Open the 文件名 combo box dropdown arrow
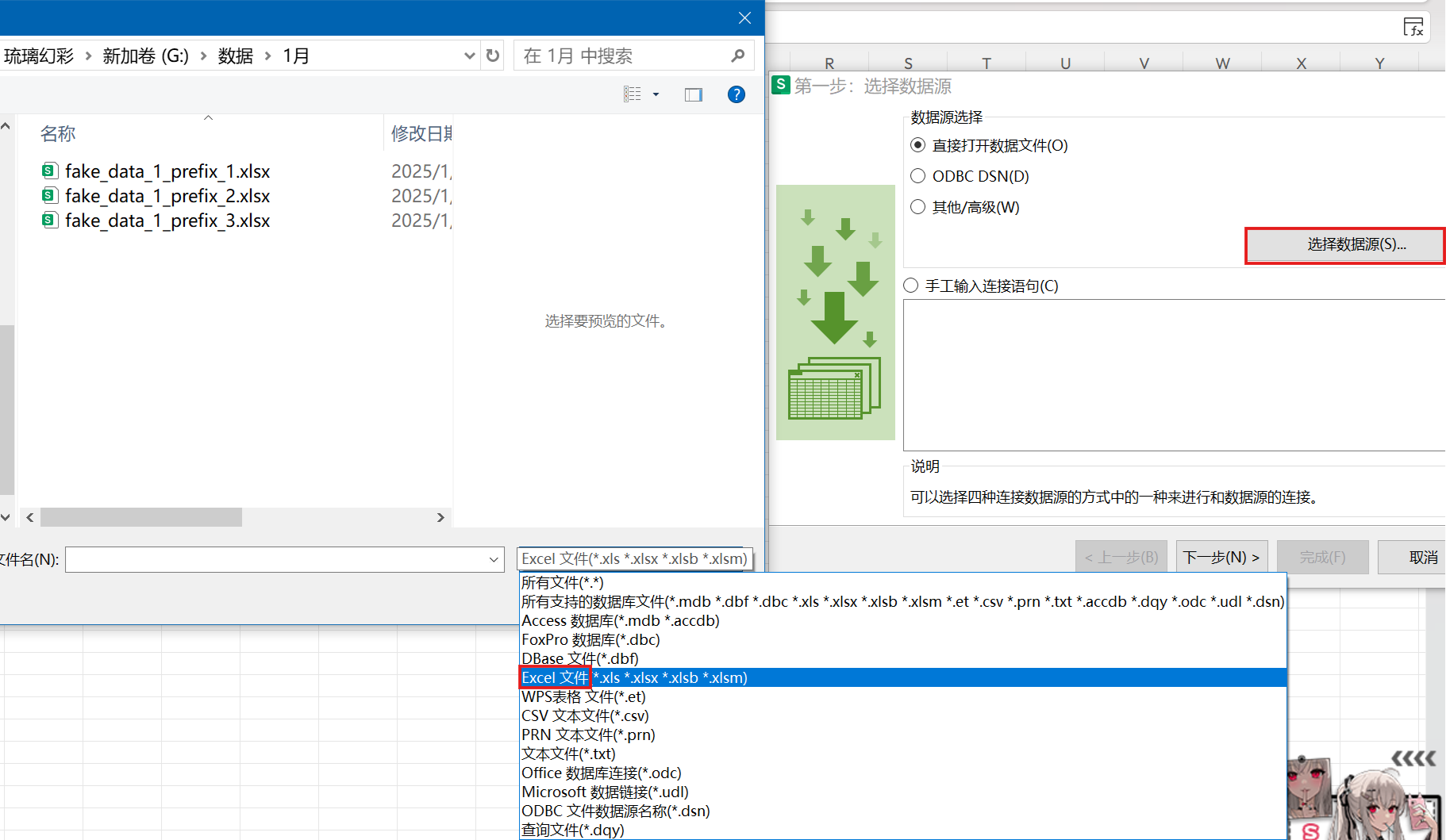The width and height of the screenshot is (1446, 840). (x=494, y=560)
